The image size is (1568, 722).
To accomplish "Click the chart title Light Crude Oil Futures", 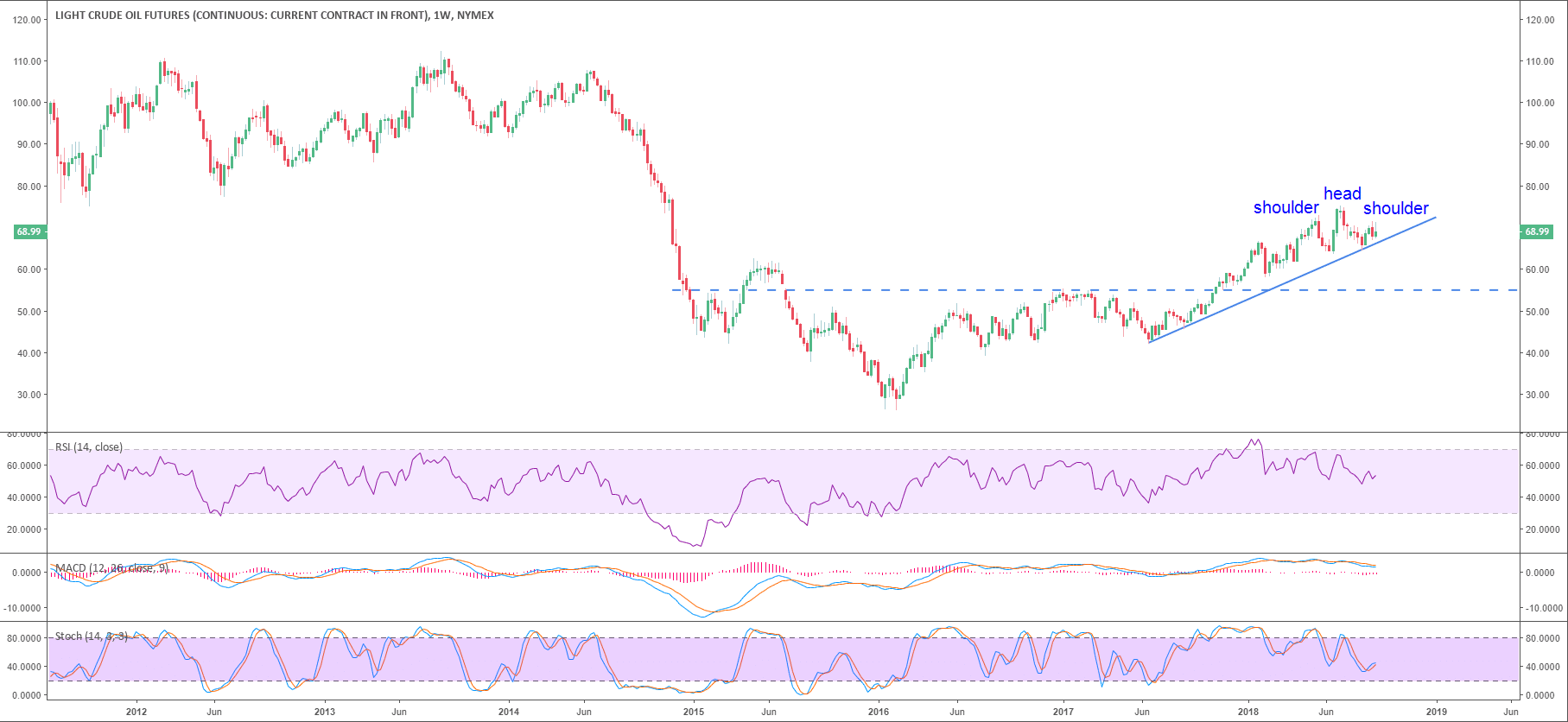I will (x=274, y=16).
